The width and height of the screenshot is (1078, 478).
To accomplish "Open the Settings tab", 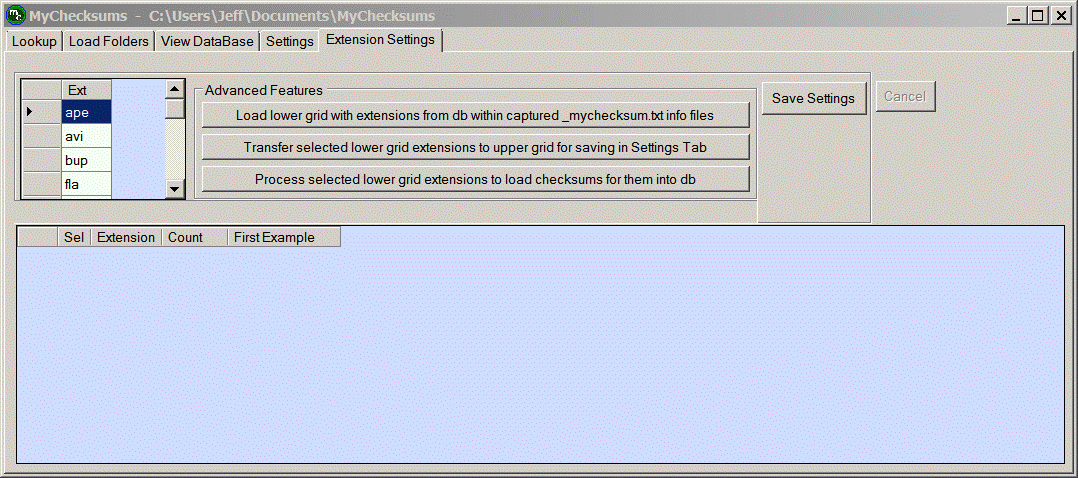I will (289, 41).
